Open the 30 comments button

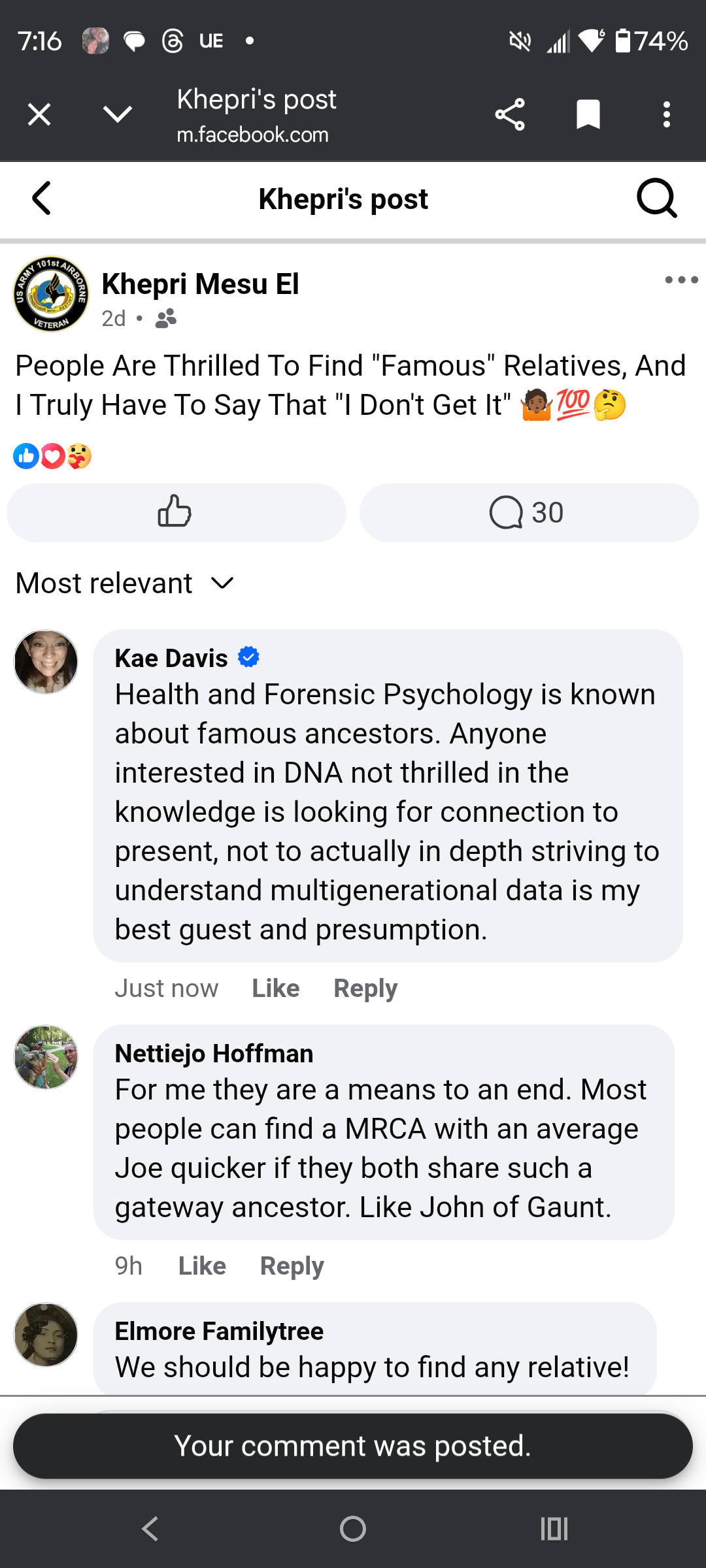click(x=529, y=512)
